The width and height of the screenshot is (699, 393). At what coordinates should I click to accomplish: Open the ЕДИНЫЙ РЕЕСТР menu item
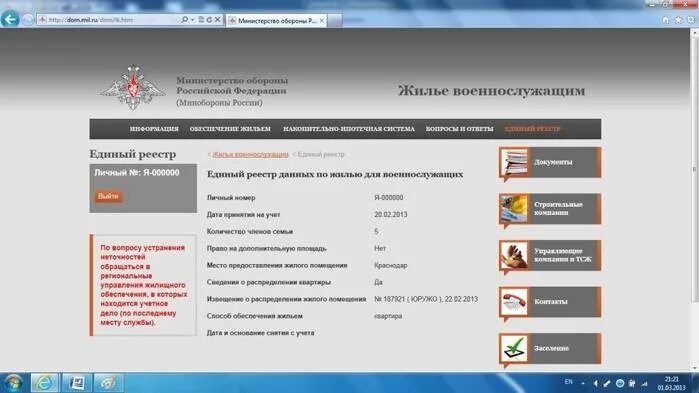pyautogui.click(x=533, y=129)
